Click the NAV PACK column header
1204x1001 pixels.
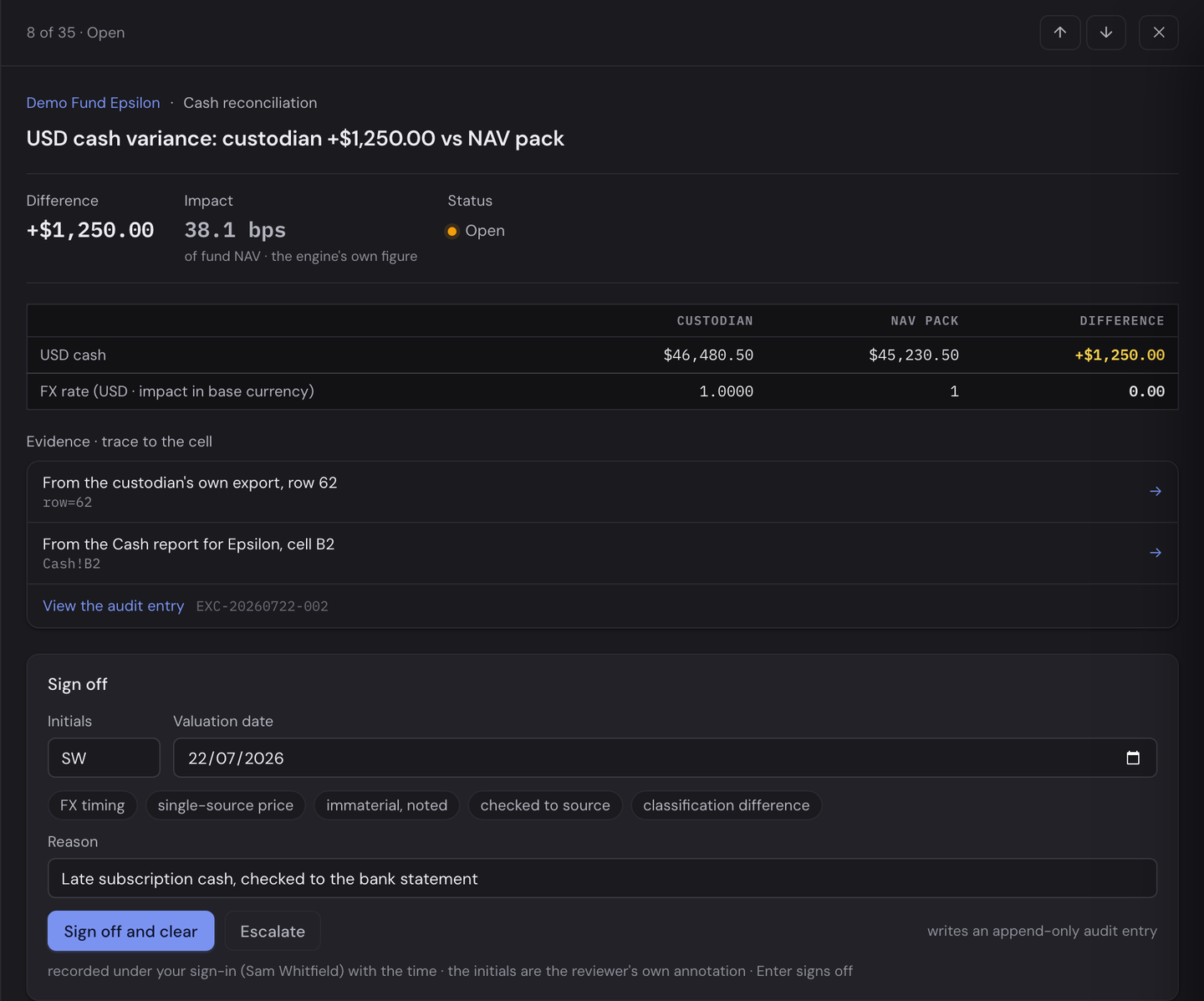point(925,321)
